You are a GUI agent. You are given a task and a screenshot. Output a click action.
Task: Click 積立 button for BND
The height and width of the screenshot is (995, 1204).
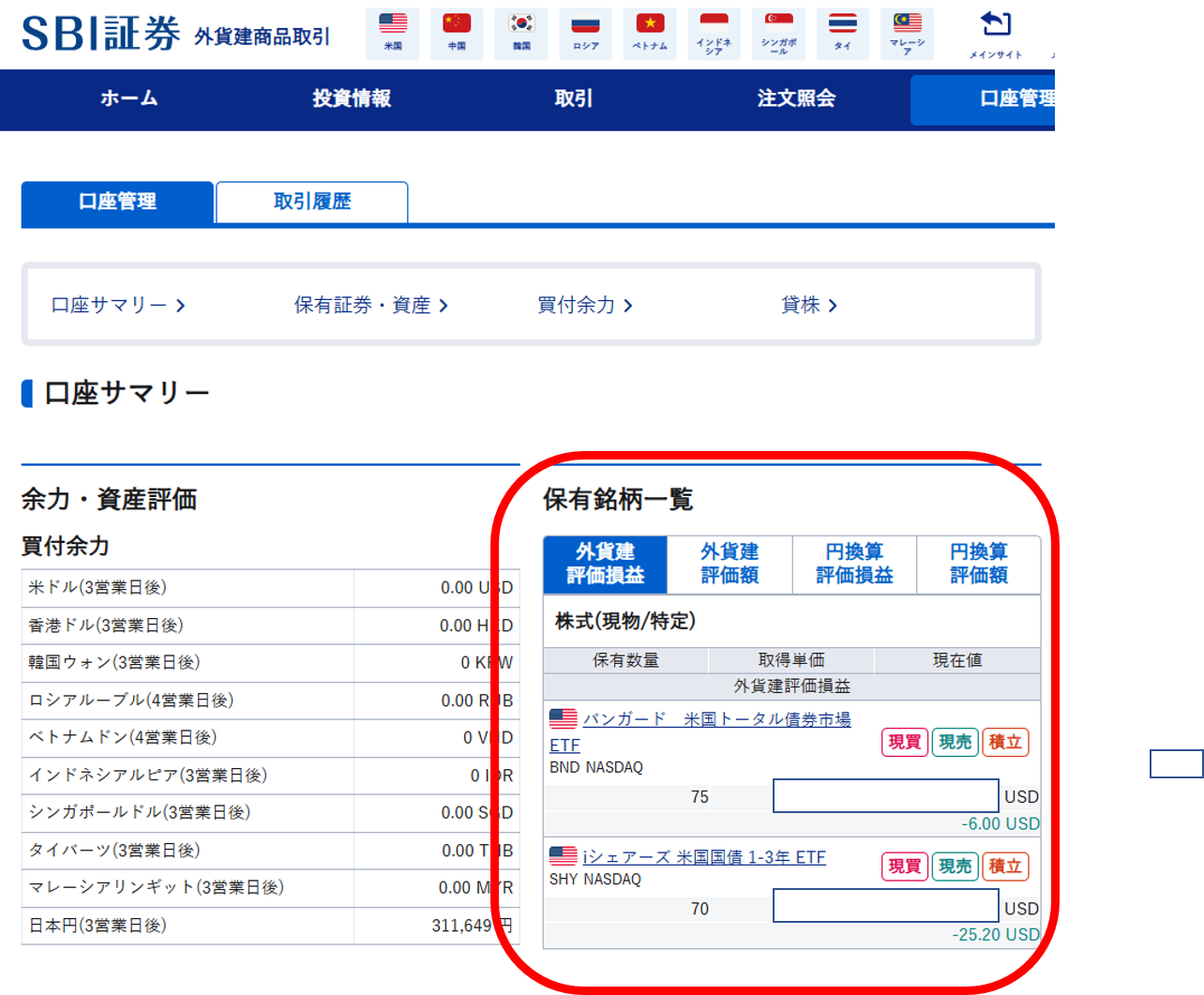pyautogui.click(x=1005, y=743)
